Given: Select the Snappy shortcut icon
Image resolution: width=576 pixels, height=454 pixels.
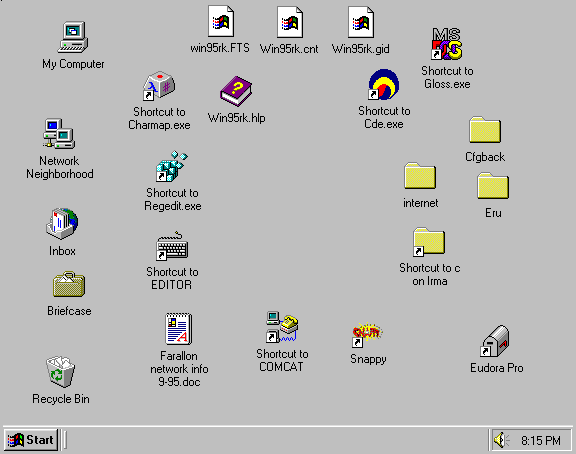Looking at the screenshot, I should point(367,335).
